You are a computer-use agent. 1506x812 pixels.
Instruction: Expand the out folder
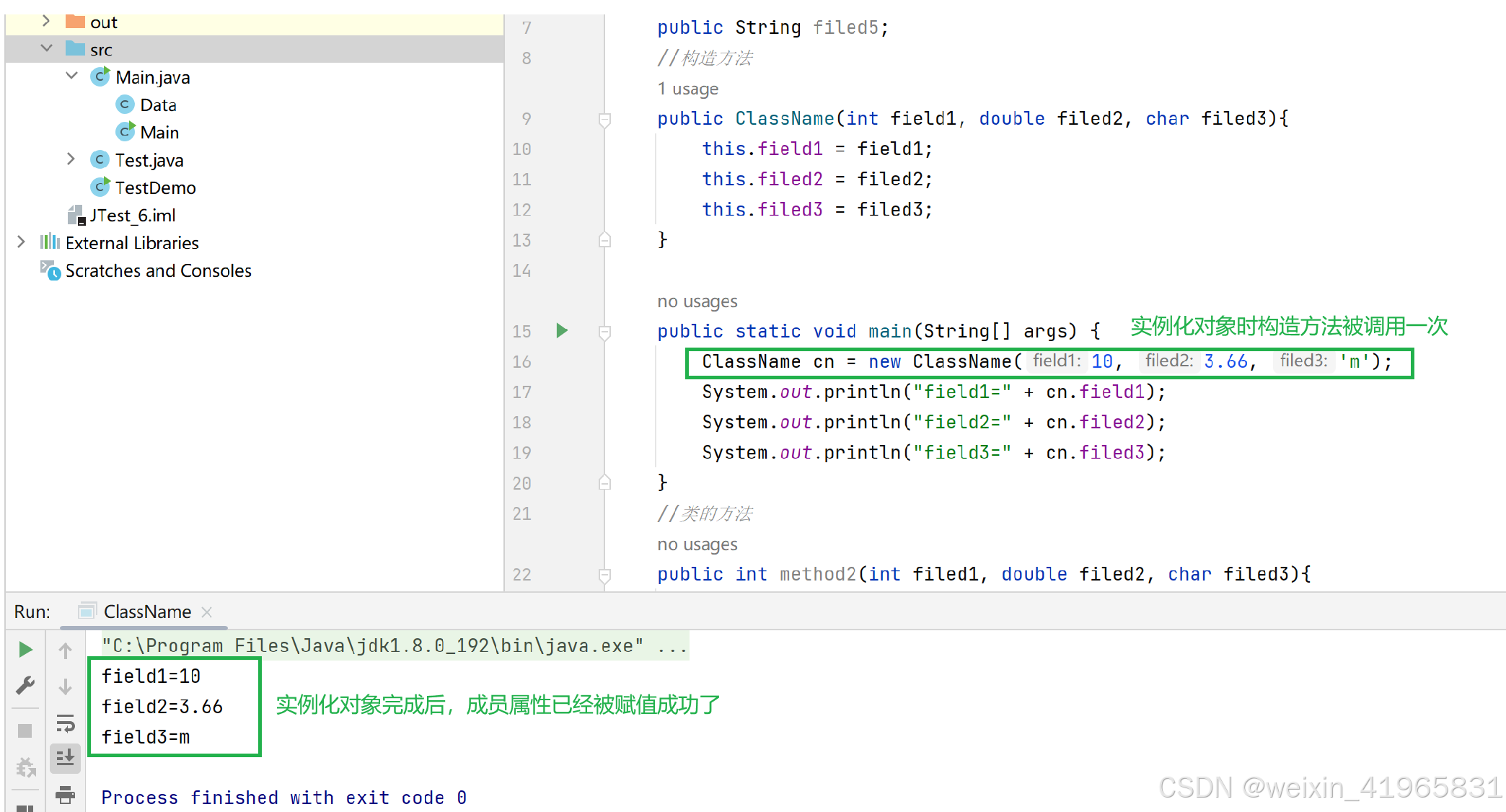click(x=47, y=21)
